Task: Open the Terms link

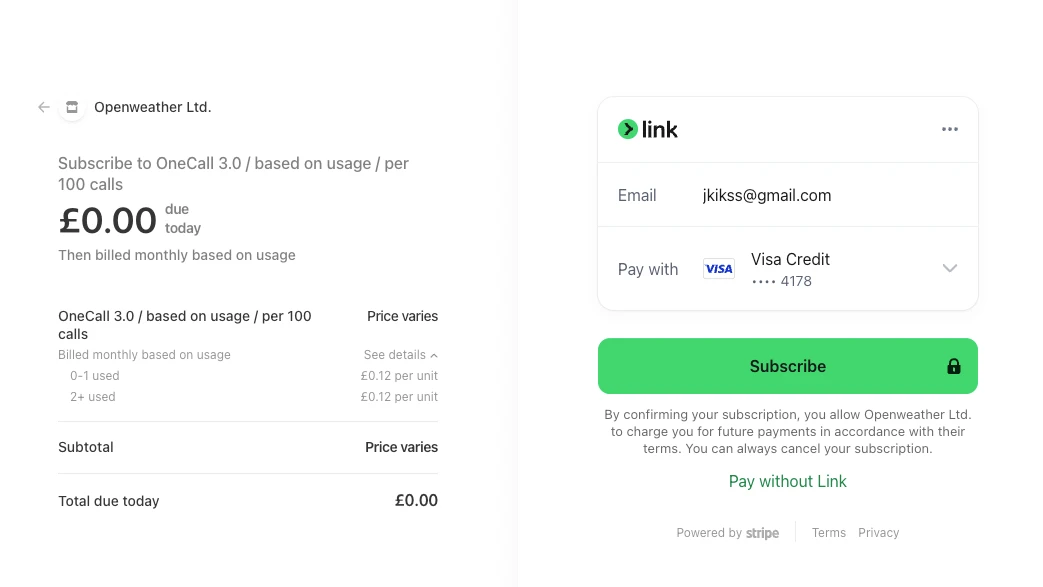Action: [828, 533]
